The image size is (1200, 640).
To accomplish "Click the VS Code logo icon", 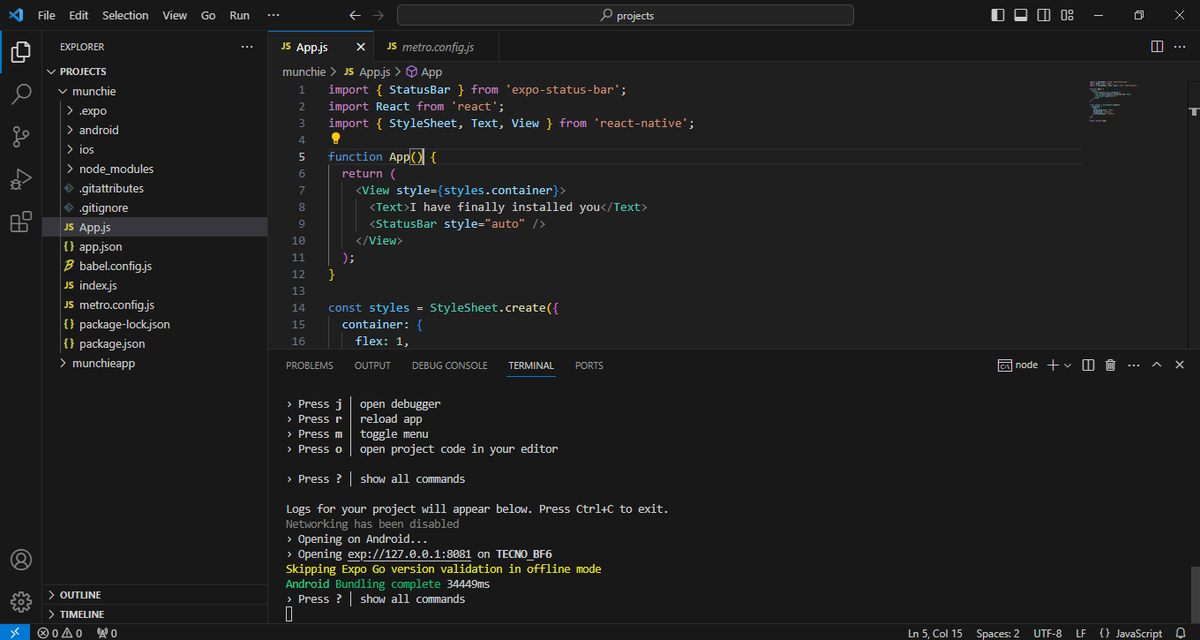I will pos(15,15).
